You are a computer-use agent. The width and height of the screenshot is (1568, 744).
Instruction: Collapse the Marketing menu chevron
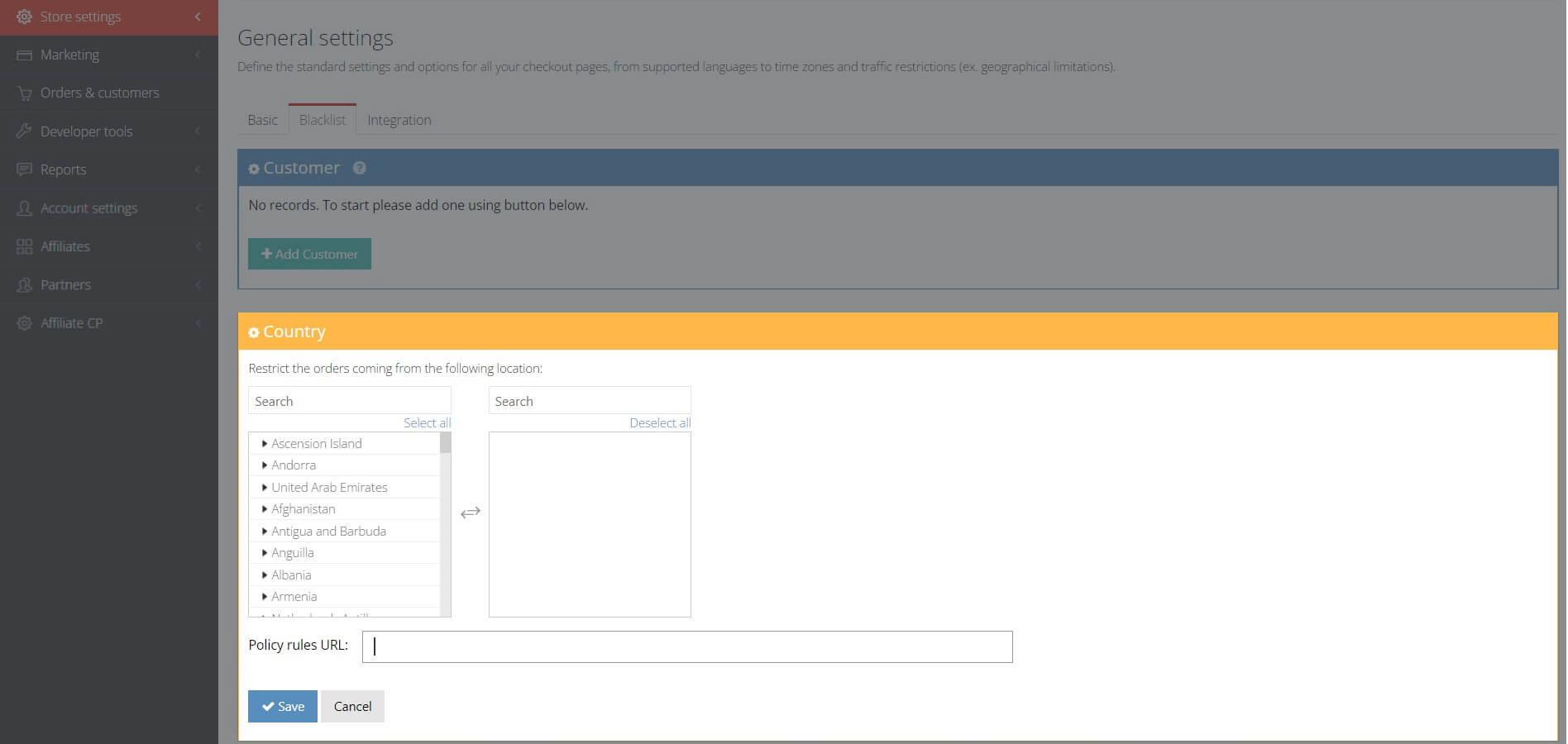(x=197, y=54)
